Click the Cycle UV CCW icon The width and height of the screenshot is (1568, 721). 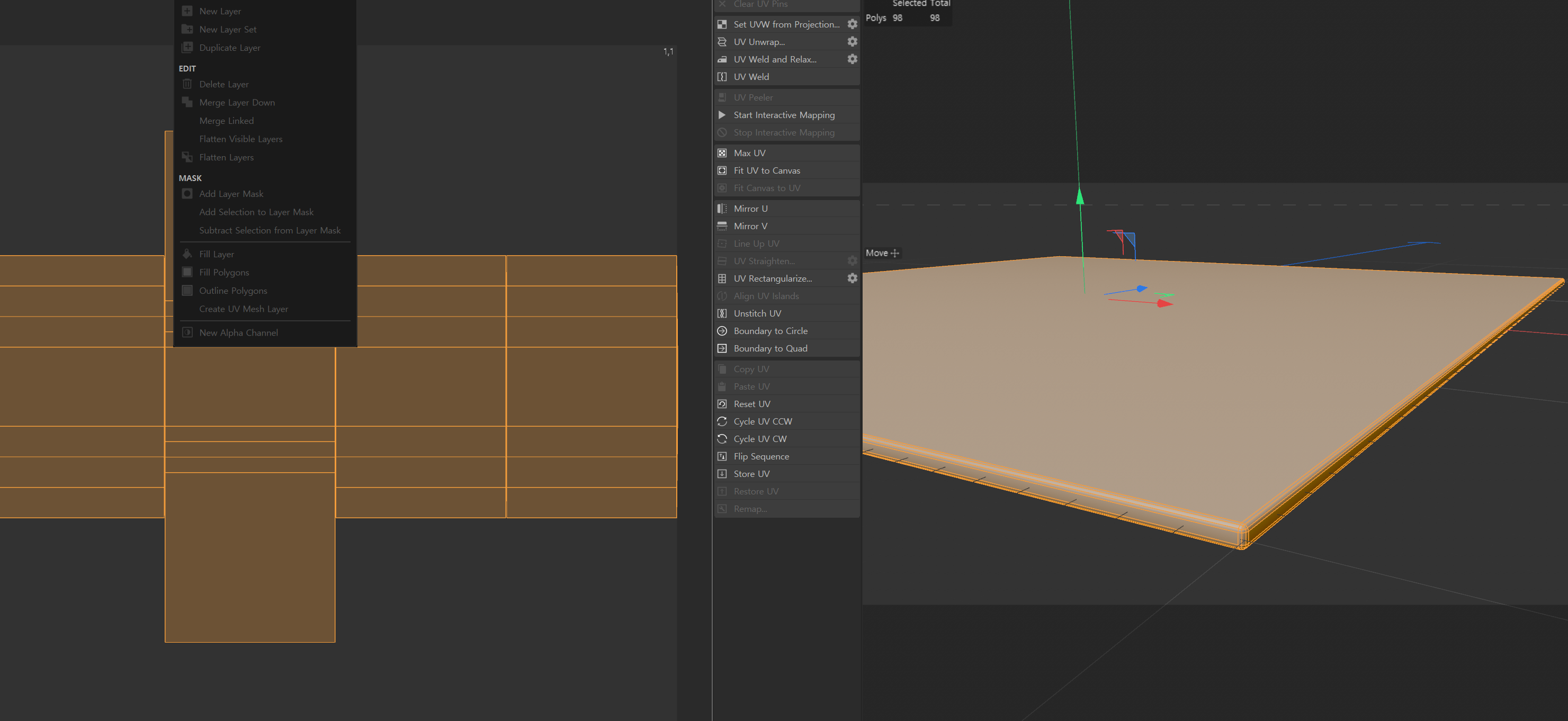tap(722, 422)
